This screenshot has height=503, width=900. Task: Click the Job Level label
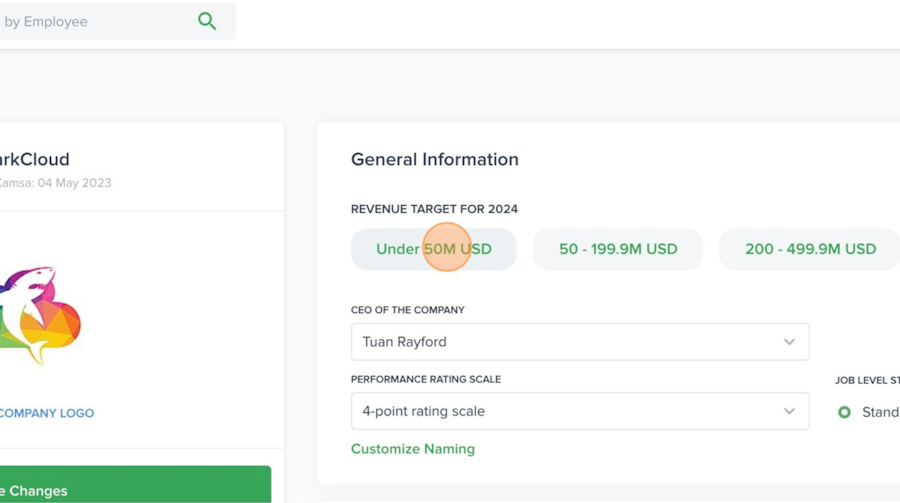click(868, 380)
